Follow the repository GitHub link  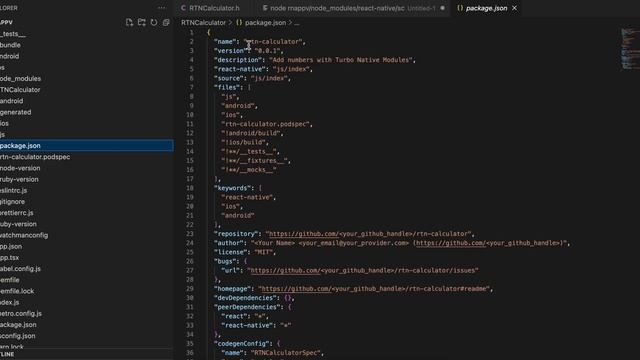(303, 234)
